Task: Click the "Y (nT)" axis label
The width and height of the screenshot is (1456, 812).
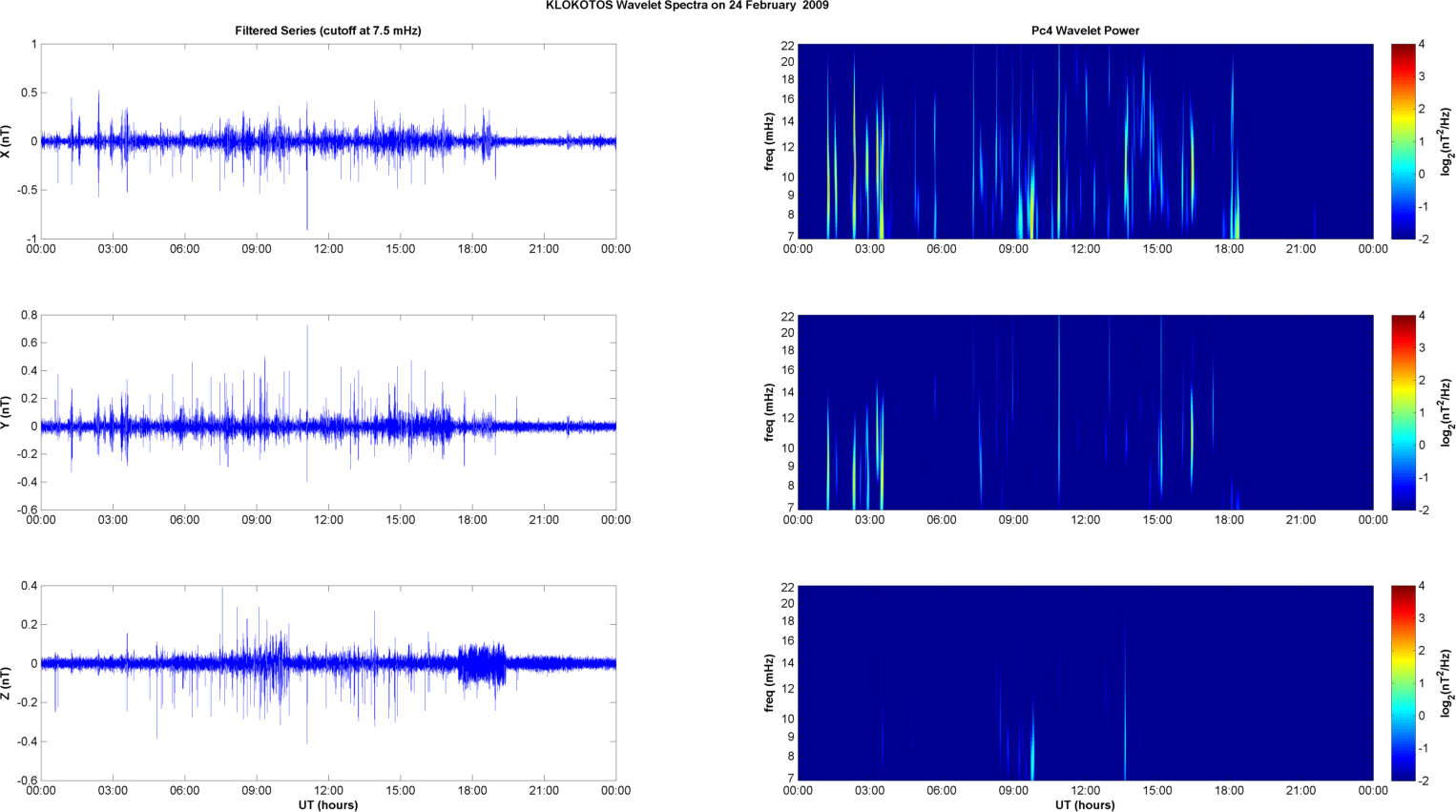Action: 7,412
